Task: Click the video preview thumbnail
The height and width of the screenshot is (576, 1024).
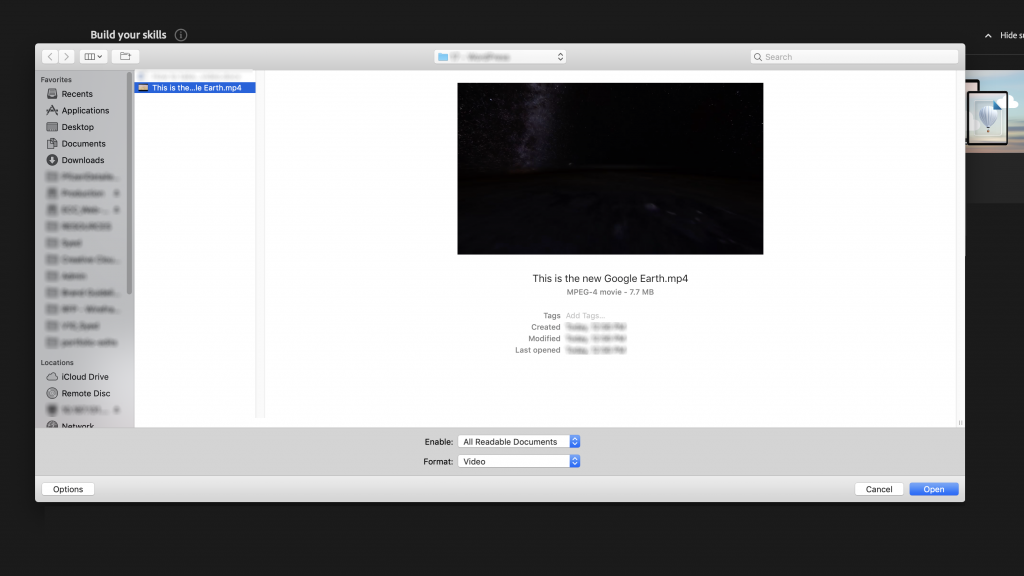Action: click(x=610, y=168)
